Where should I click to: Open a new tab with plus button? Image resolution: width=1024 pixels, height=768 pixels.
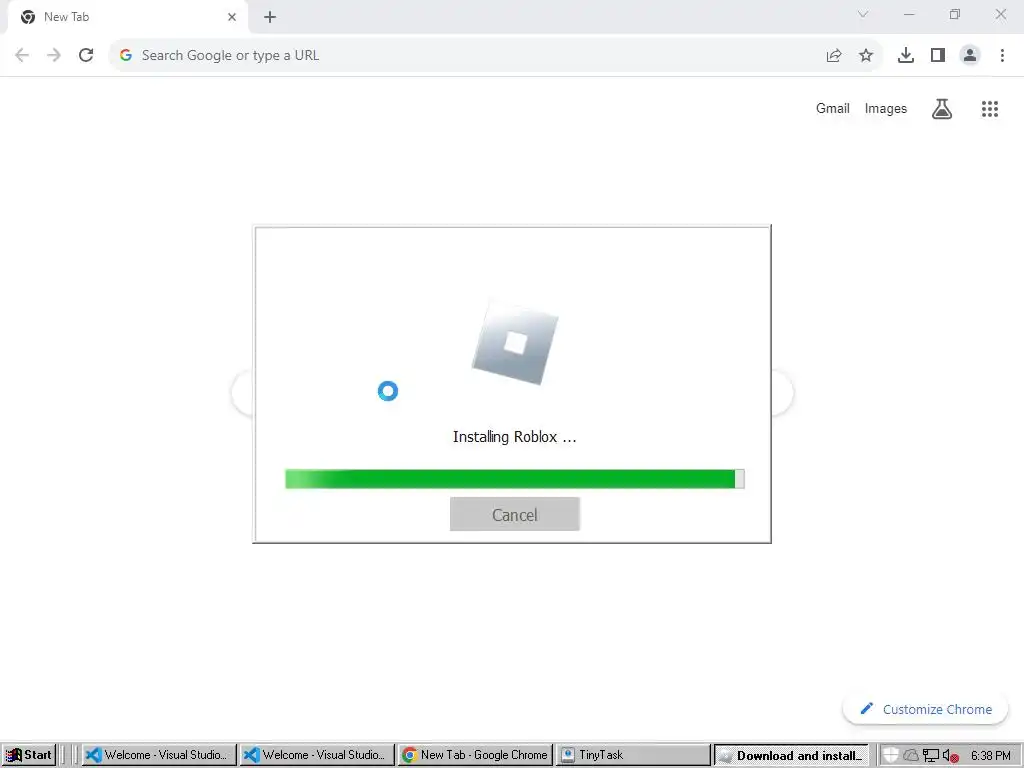tap(270, 17)
